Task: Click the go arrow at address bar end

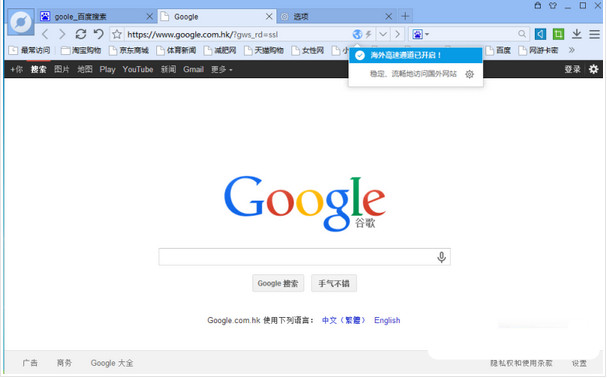Action: tap(397, 34)
